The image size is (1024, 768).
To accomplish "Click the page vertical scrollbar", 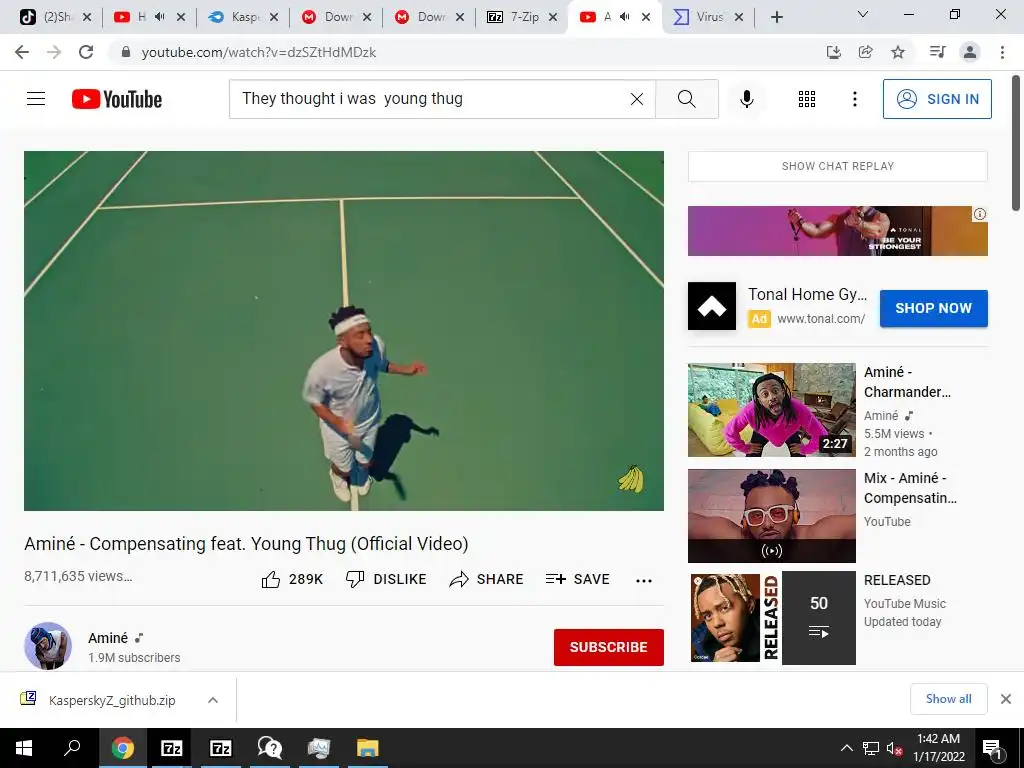I will coord(1016,144).
